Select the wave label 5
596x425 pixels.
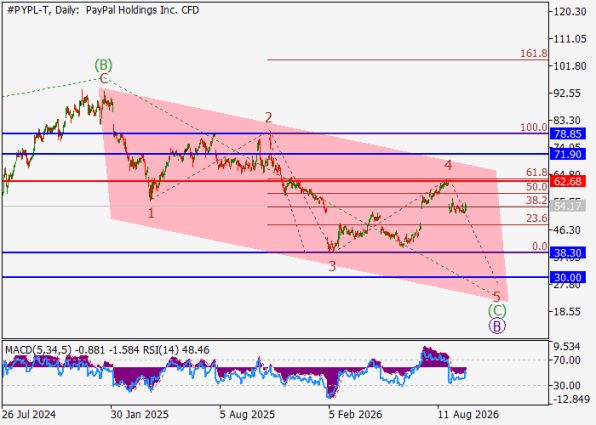[496, 297]
